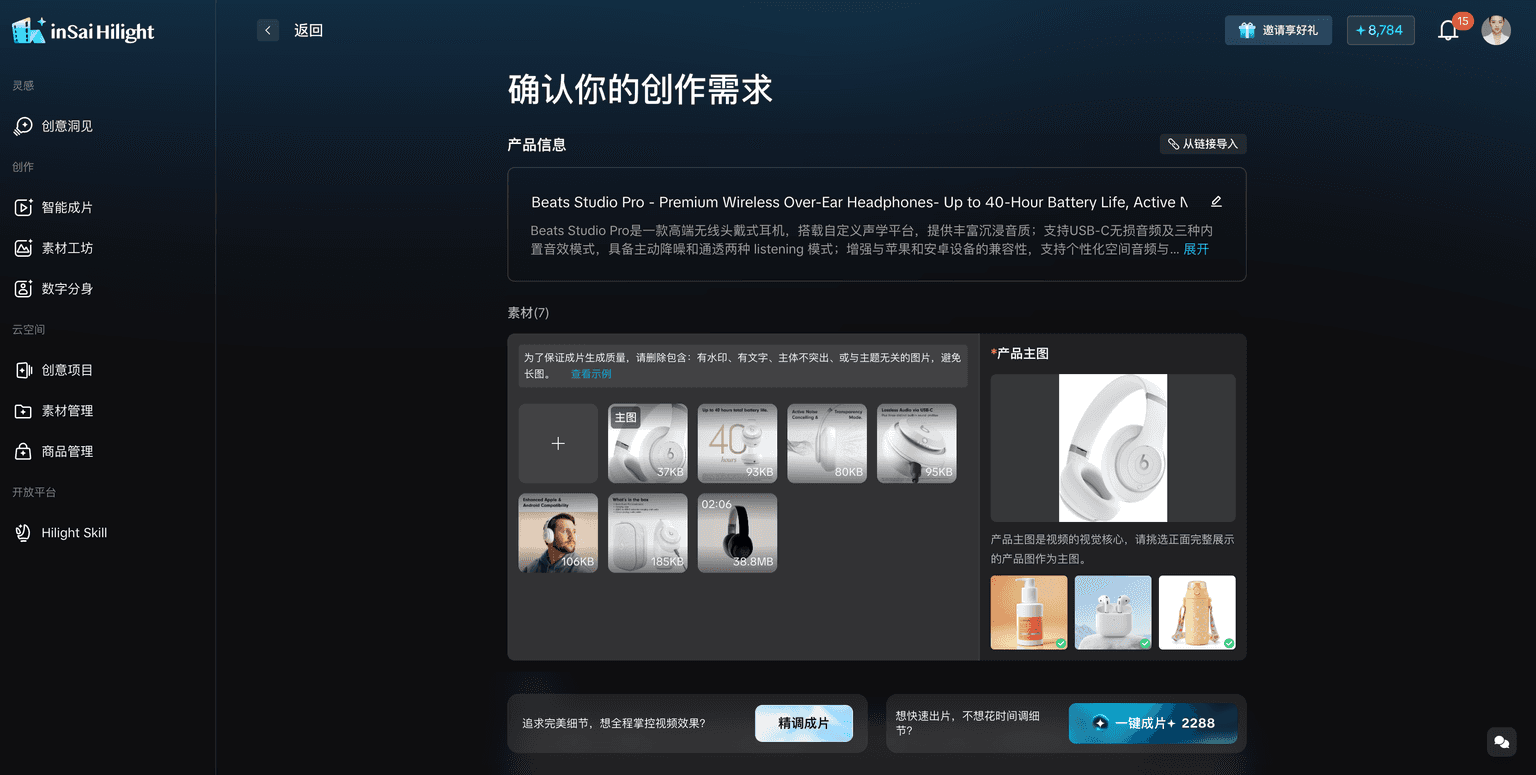Select the 02:06 video thumbnail 38.8MB
This screenshot has width=1536, height=775.
[737, 533]
